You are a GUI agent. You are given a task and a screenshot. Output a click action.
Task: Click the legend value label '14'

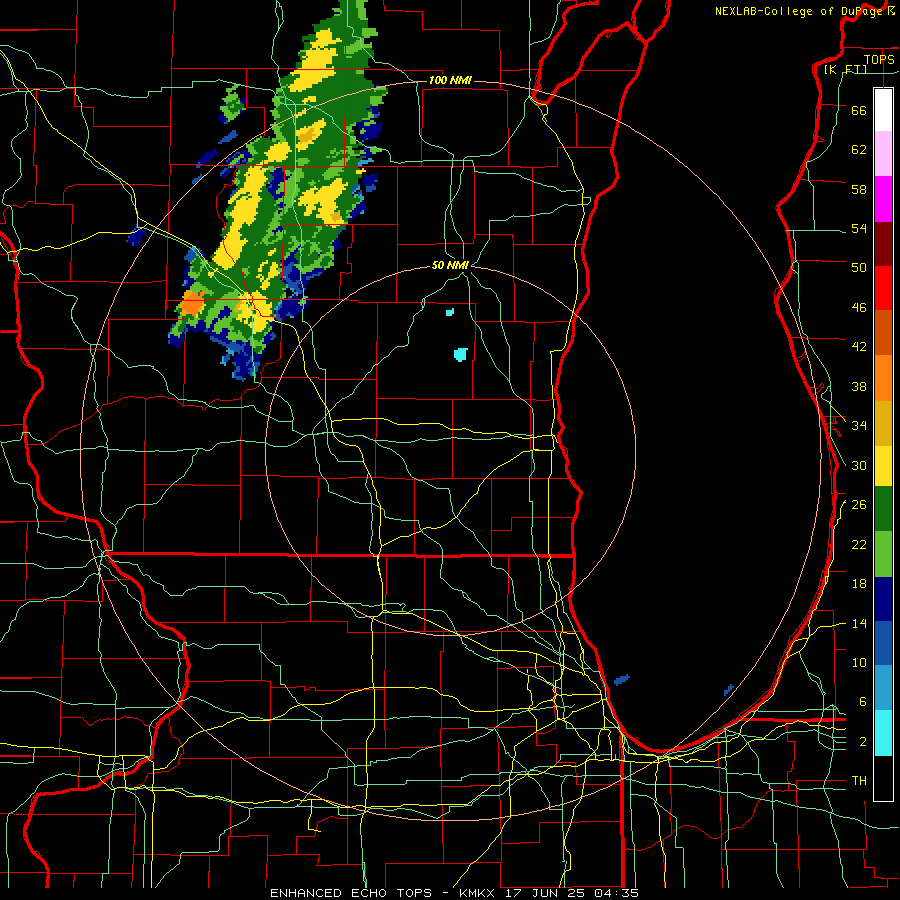[859, 623]
